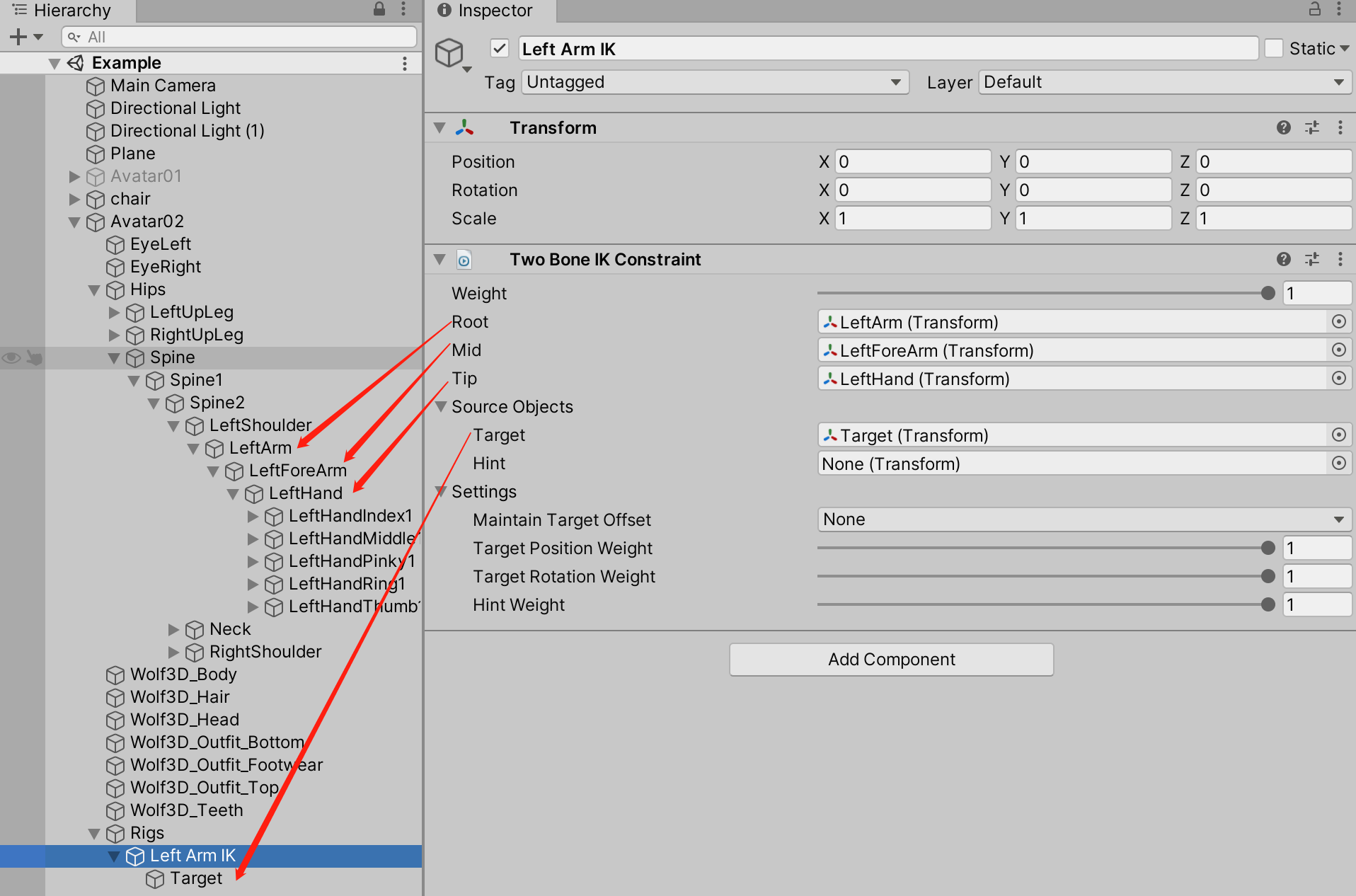Open object picker for Root field
Image resolution: width=1356 pixels, height=896 pixels.
pyautogui.click(x=1338, y=322)
